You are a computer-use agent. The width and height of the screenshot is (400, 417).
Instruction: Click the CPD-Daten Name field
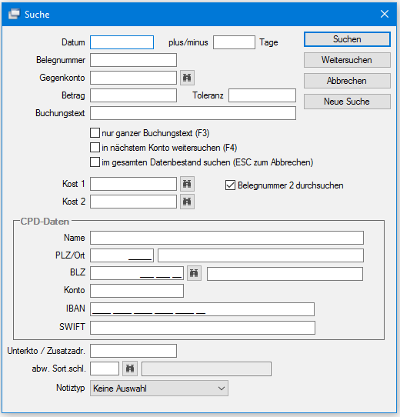click(227, 238)
